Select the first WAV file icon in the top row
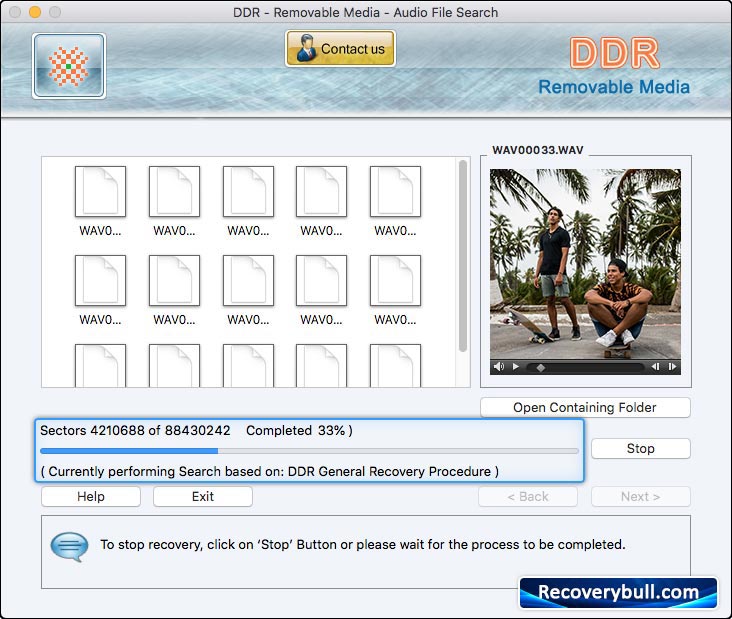The width and height of the screenshot is (732, 619). (100, 191)
